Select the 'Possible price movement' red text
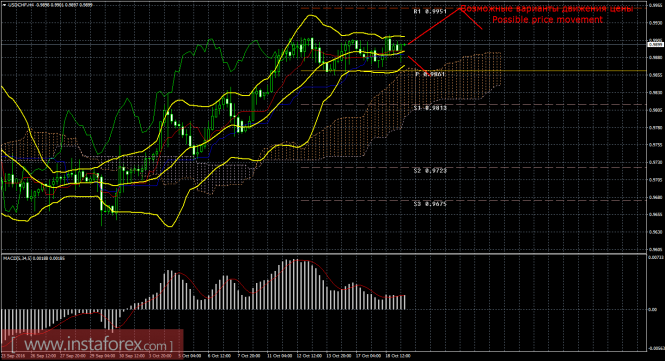Viewport: 665px width, 361px height. click(547, 20)
